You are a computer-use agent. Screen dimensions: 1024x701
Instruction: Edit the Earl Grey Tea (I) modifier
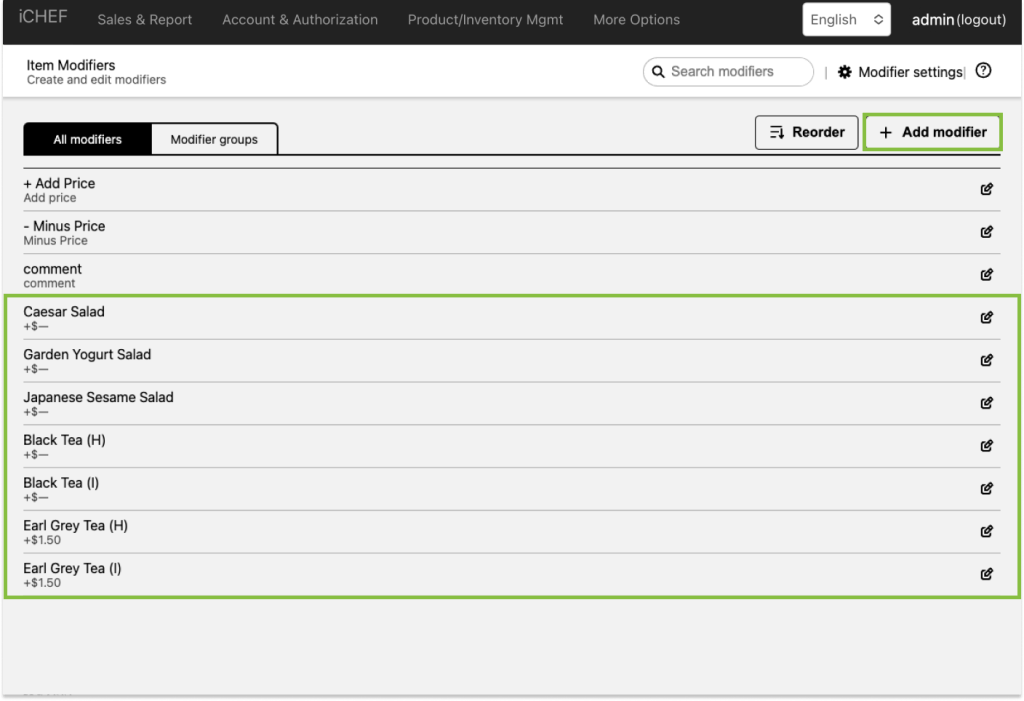click(x=987, y=574)
